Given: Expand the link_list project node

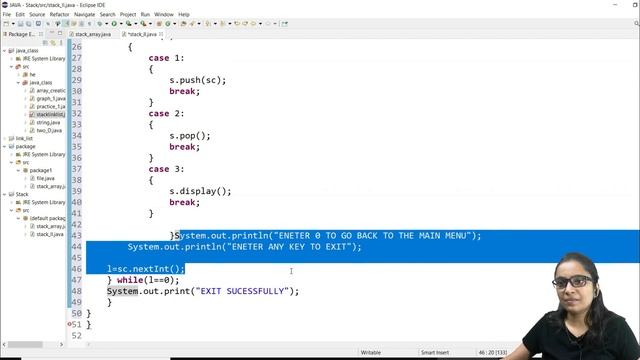Looking at the screenshot, I should [4, 138].
